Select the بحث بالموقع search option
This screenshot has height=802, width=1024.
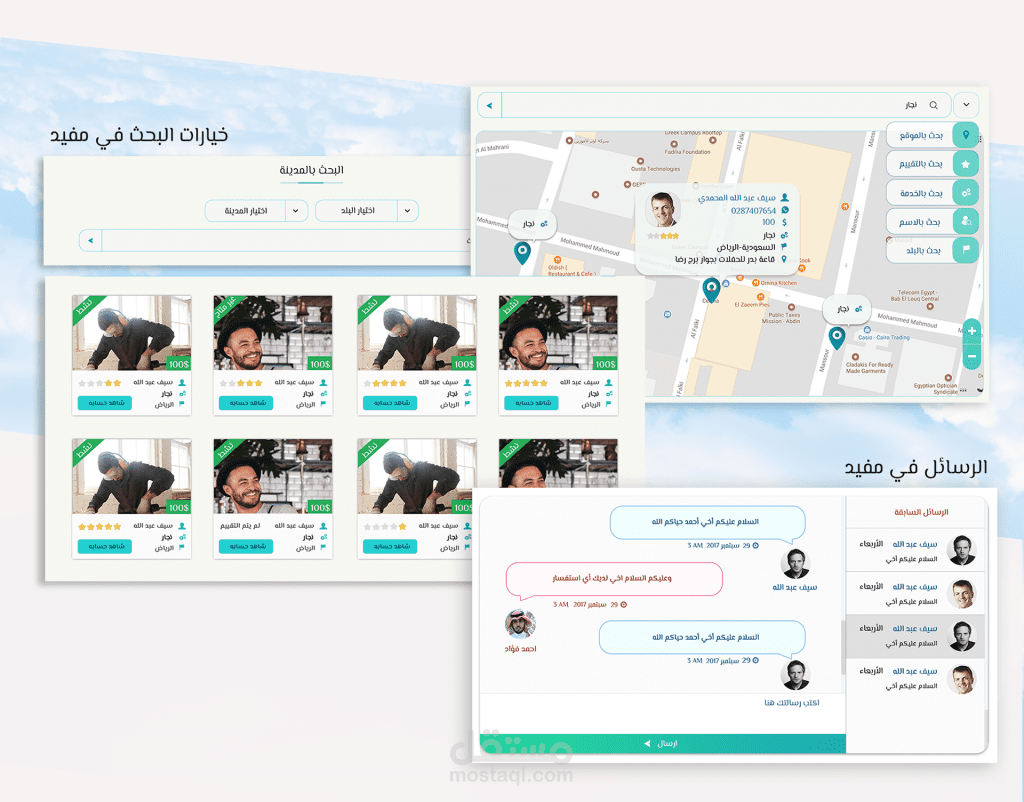click(x=932, y=135)
